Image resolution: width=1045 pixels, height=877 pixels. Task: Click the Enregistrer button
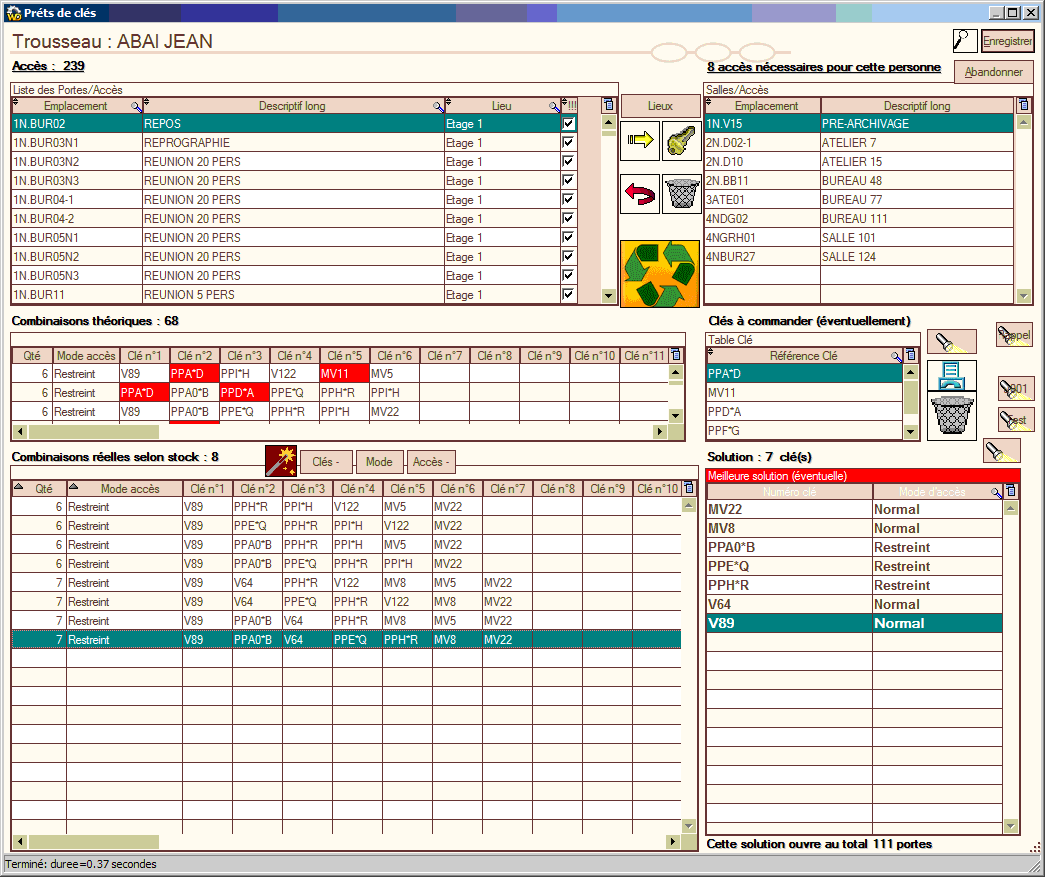[x=1008, y=41]
